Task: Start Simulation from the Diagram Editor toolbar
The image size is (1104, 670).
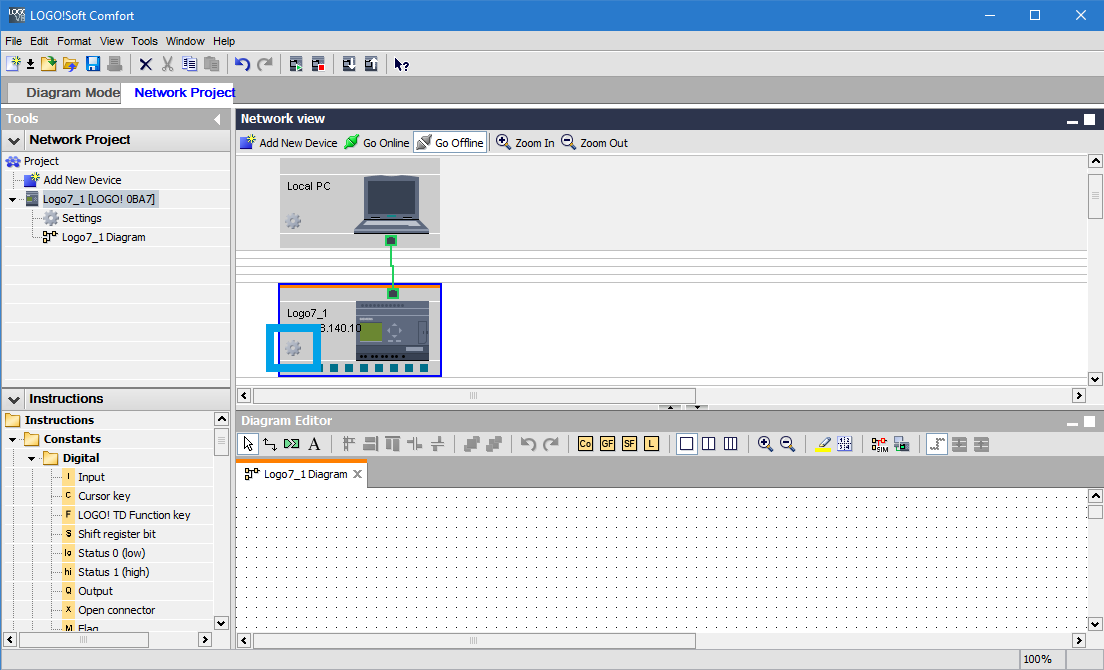Action: click(879, 444)
